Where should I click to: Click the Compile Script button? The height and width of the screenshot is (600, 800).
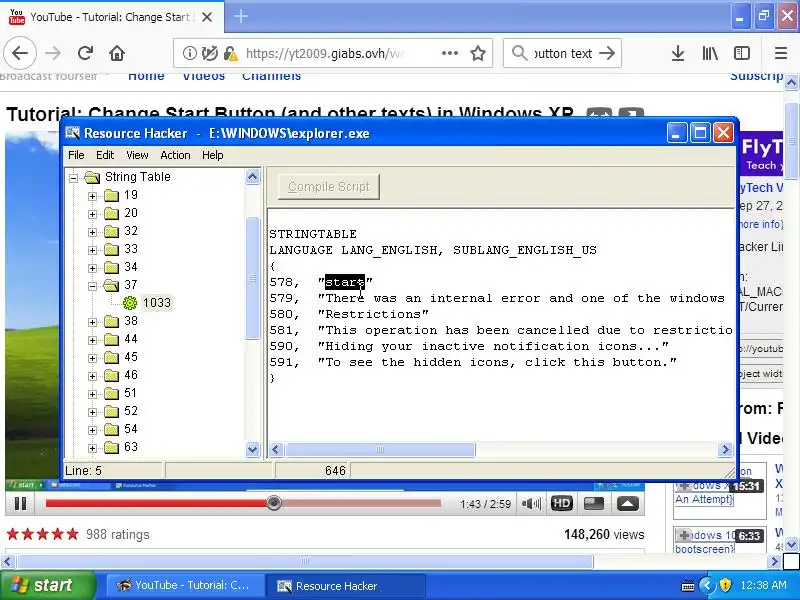point(329,187)
